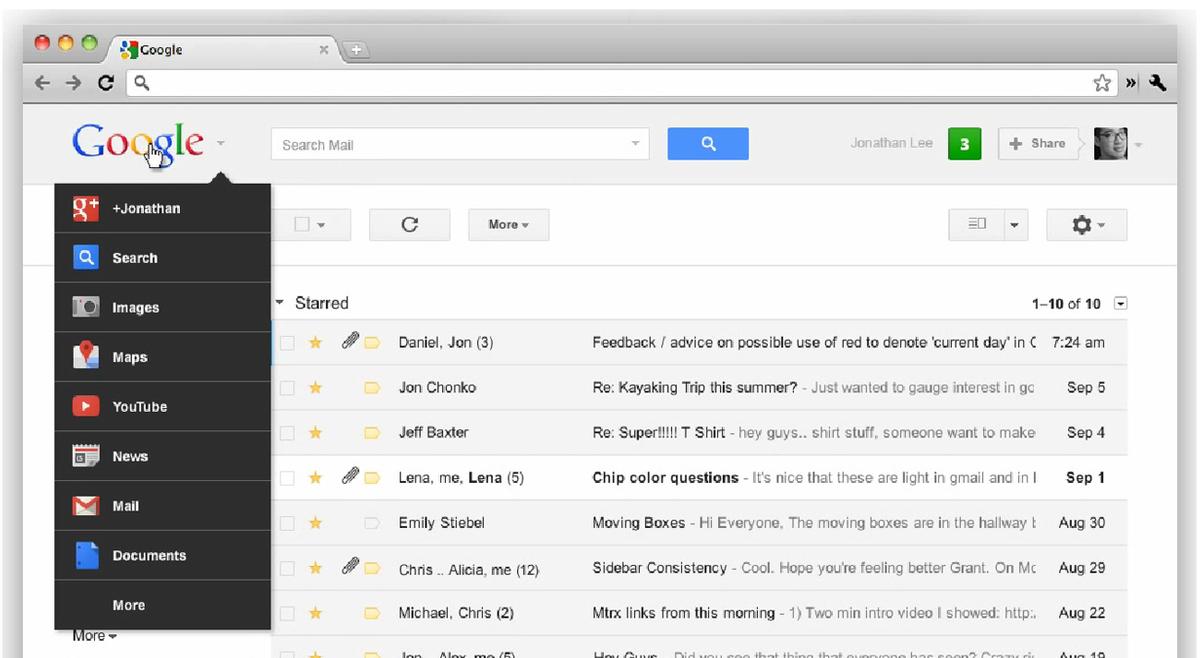This screenshot has height=658, width=1200.
Task: Unstar the Jeff Baxter email
Action: pyautogui.click(x=315, y=433)
